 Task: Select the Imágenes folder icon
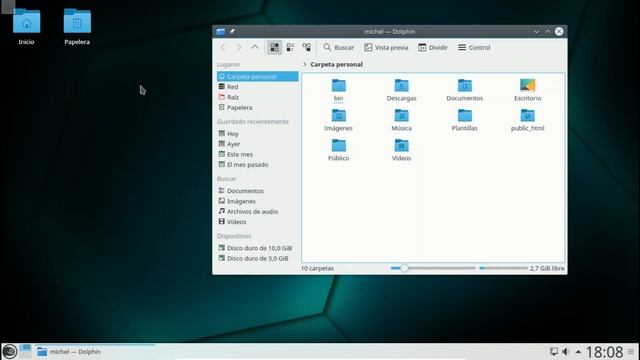pos(338,116)
